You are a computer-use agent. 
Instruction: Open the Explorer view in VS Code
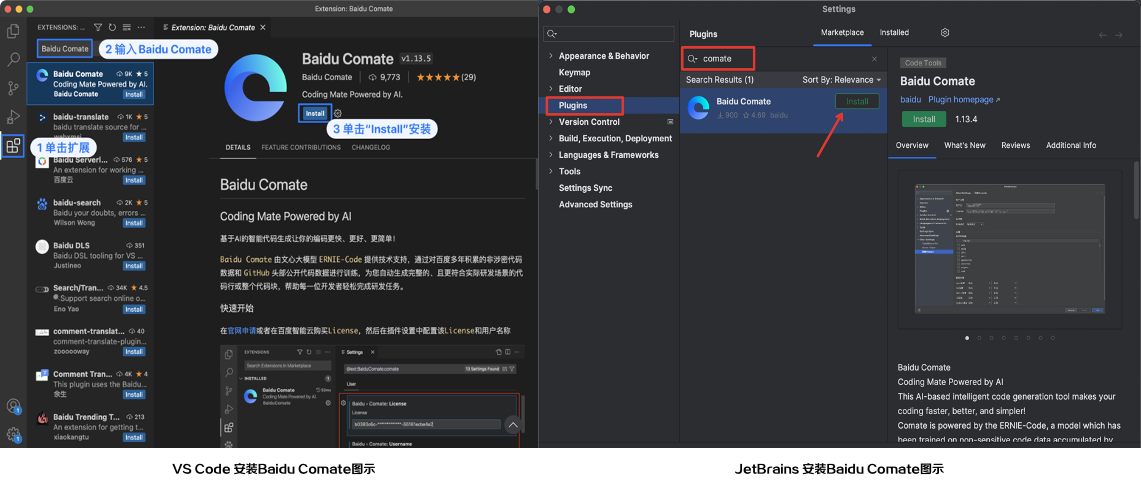(13, 31)
